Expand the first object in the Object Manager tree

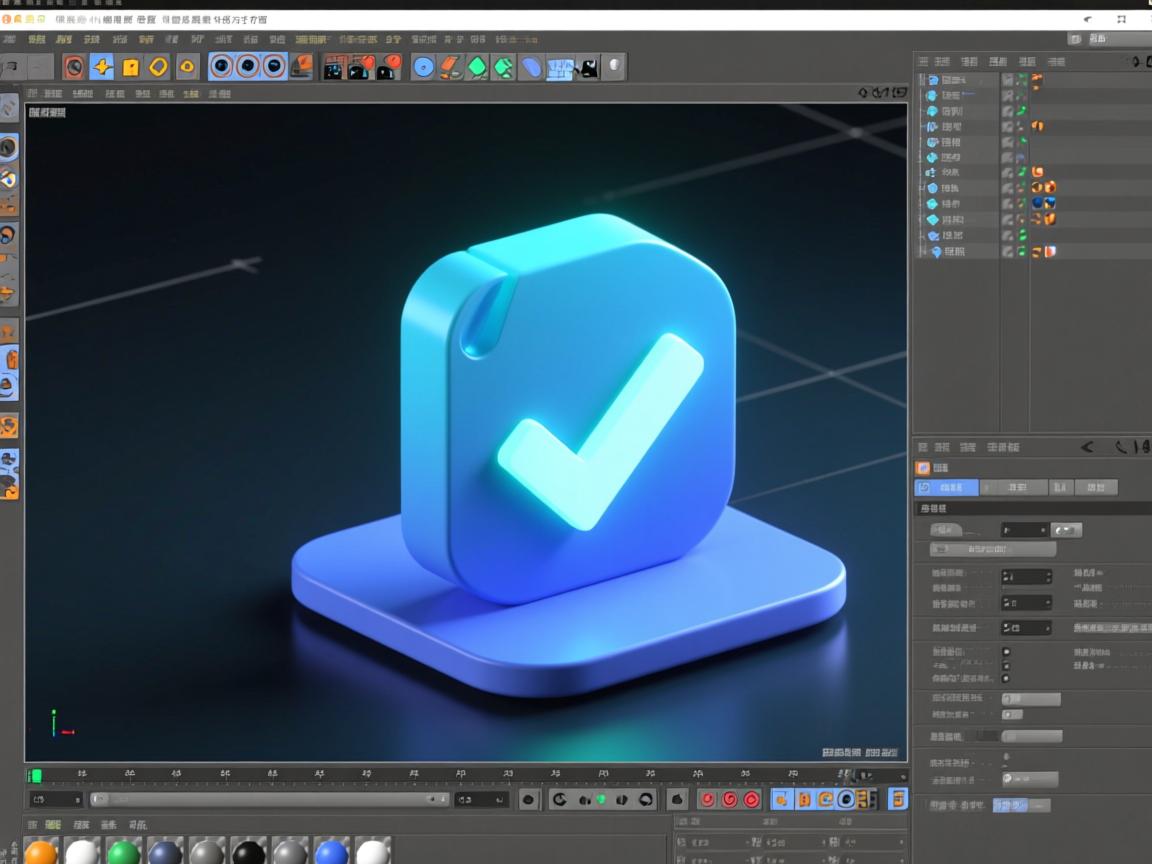[x=923, y=80]
